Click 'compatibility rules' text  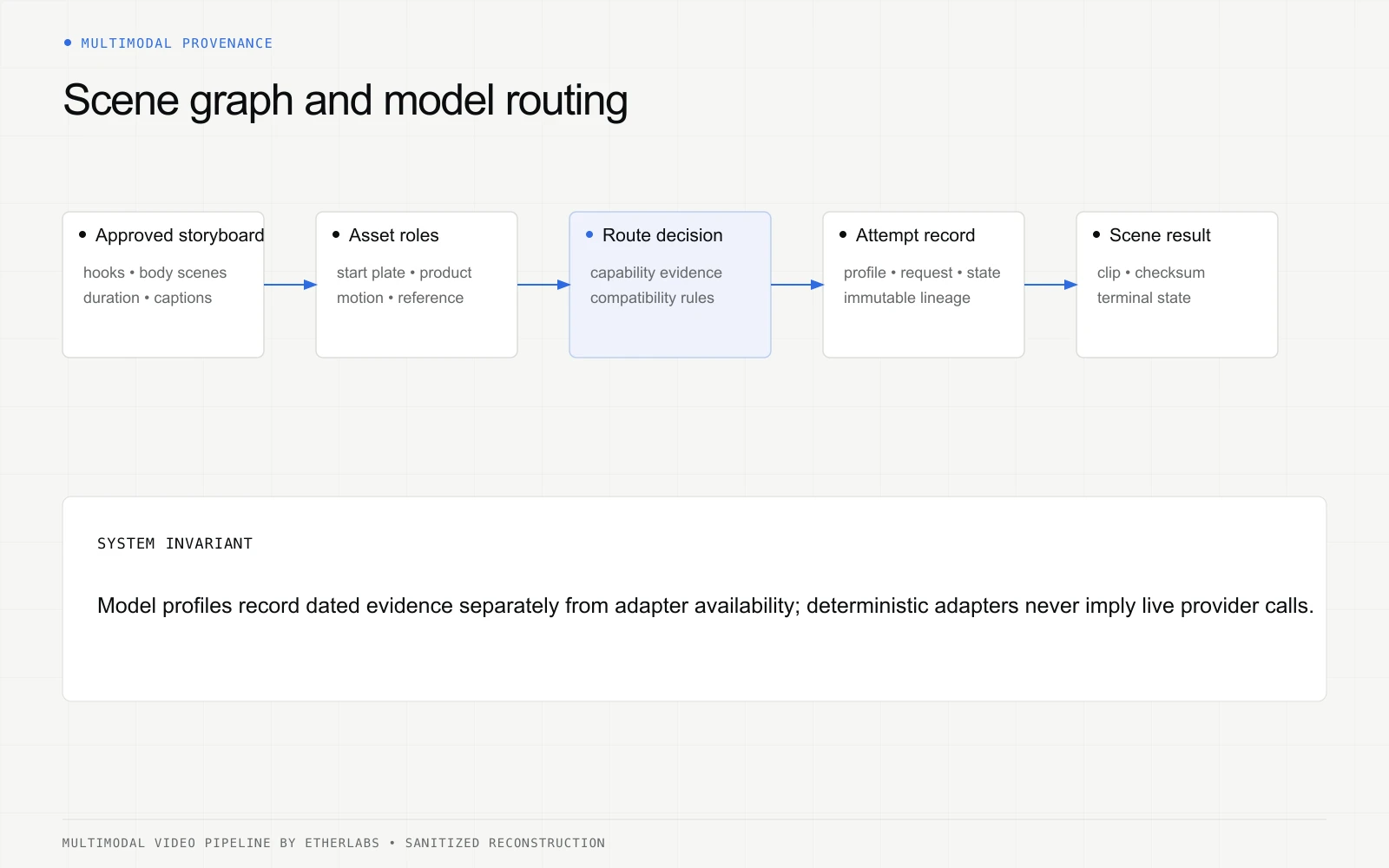tap(652, 298)
